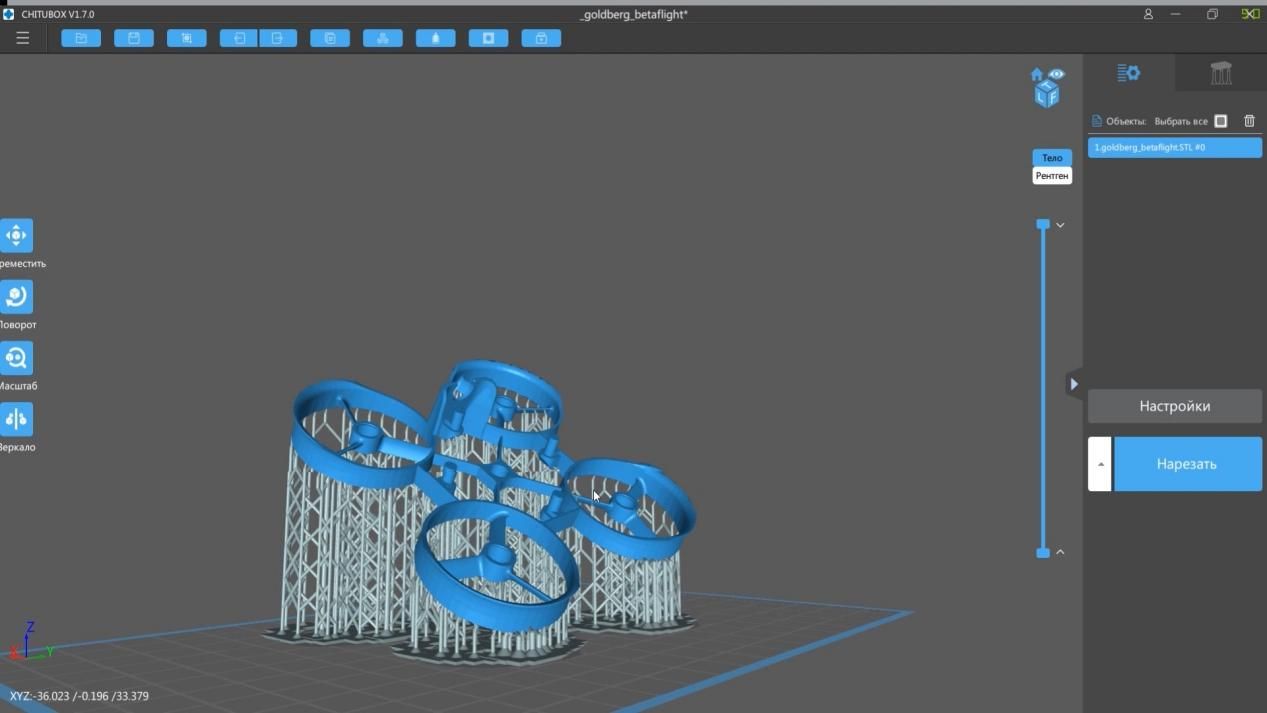The width and height of the screenshot is (1267, 713).
Task: Select the Scale (Масштаб) tool
Action: coord(16,358)
